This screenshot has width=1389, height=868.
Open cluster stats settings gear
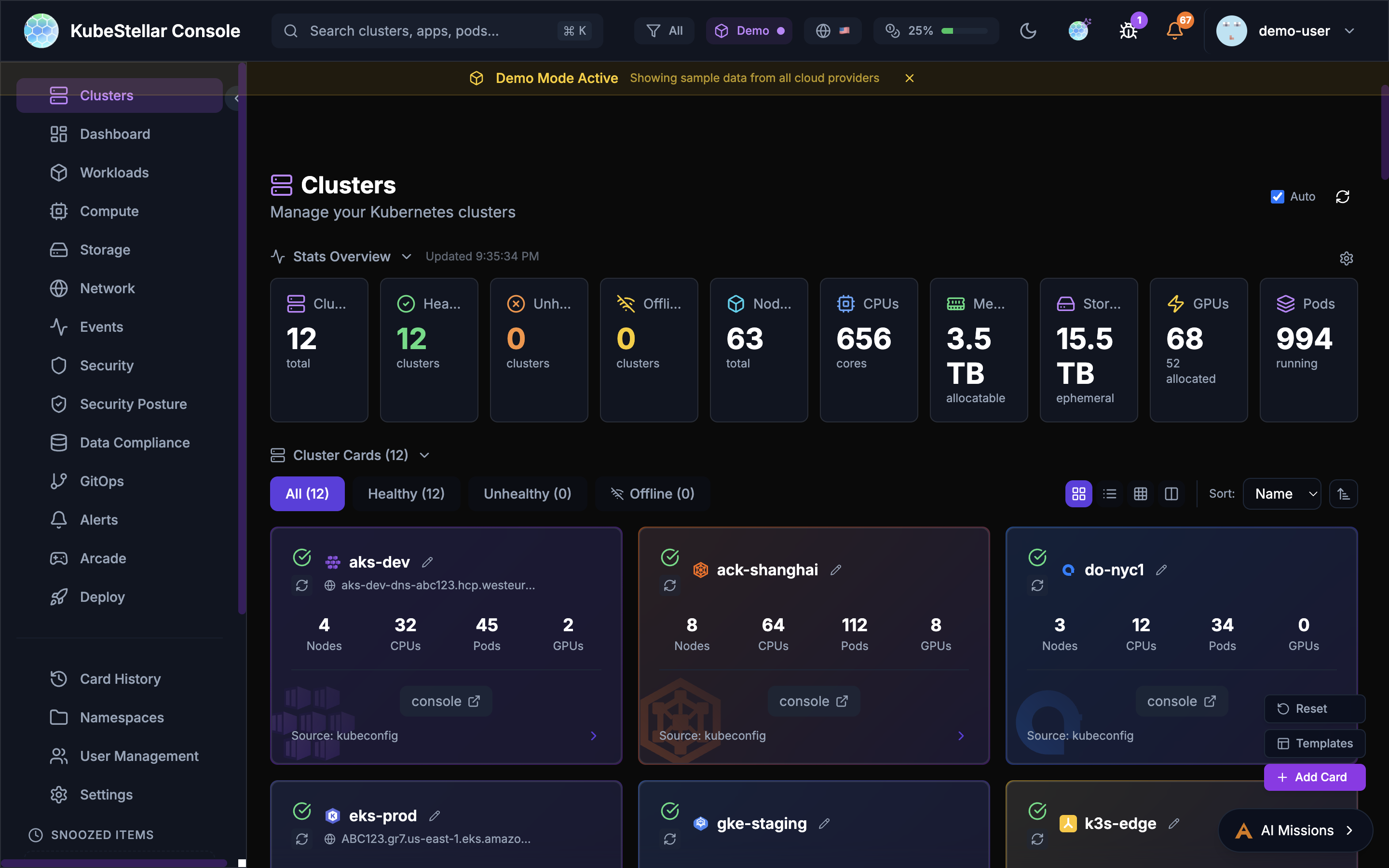(x=1347, y=258)
